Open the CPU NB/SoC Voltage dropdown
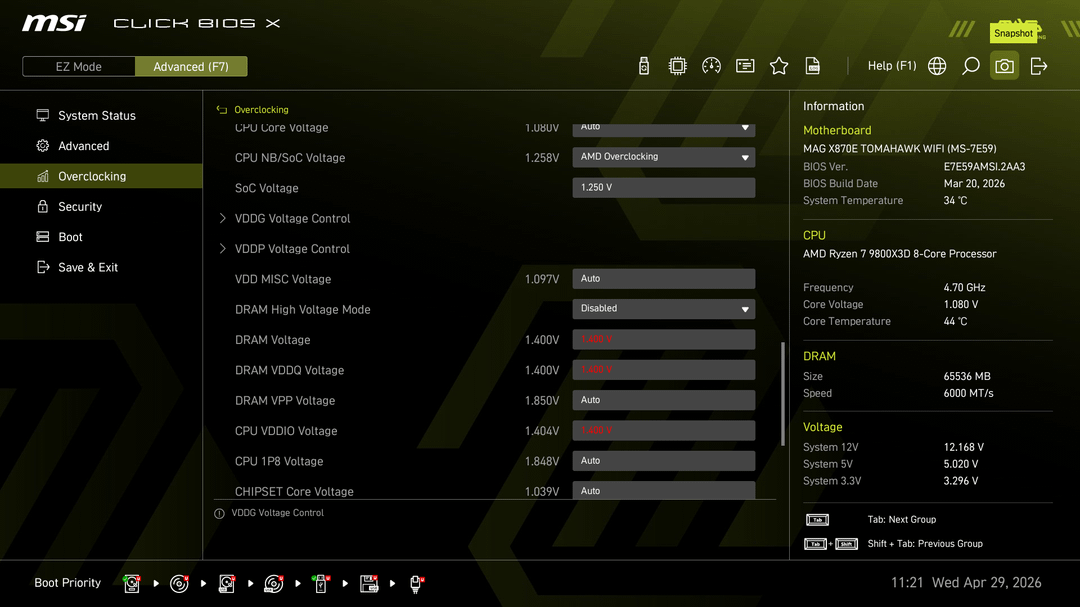 coord(663,157)
